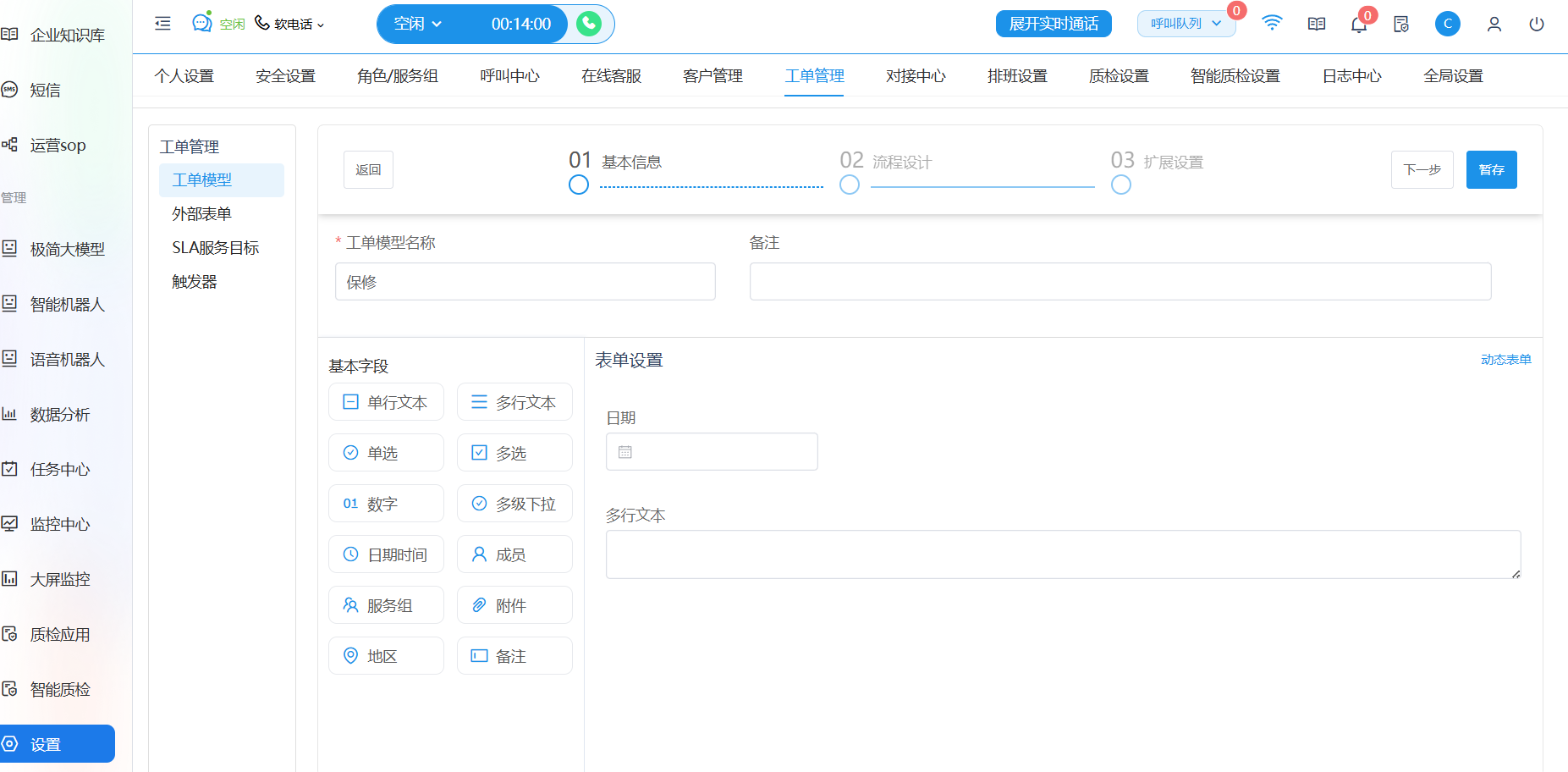Collapse the sidebar menu icon

tap(163, 24)
